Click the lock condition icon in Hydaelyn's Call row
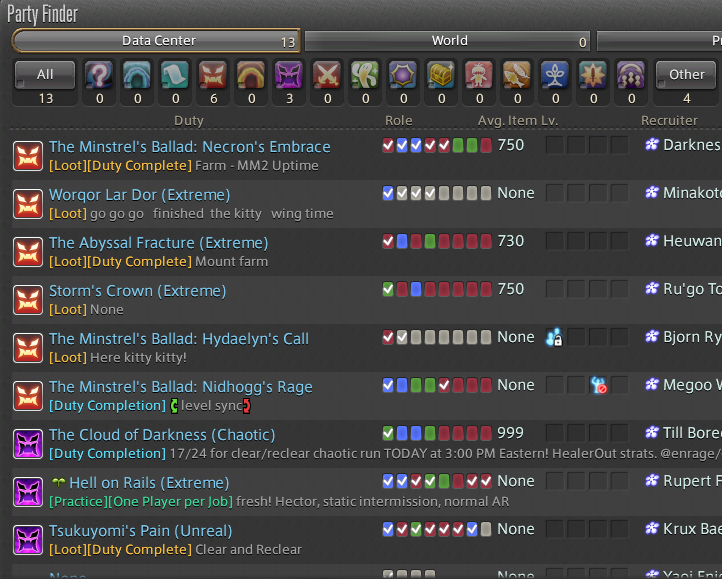This screenshot has height=579, width=722. coord(554,337)
